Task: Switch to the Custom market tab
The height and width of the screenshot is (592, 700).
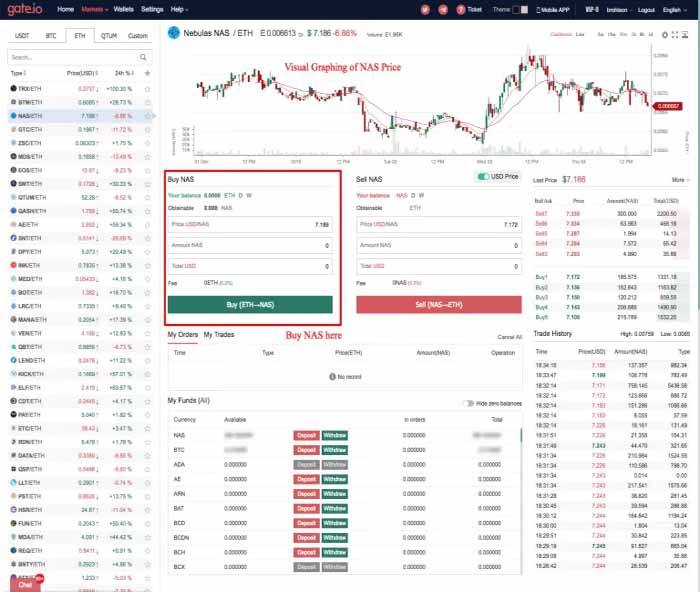Action: (138, 36)
